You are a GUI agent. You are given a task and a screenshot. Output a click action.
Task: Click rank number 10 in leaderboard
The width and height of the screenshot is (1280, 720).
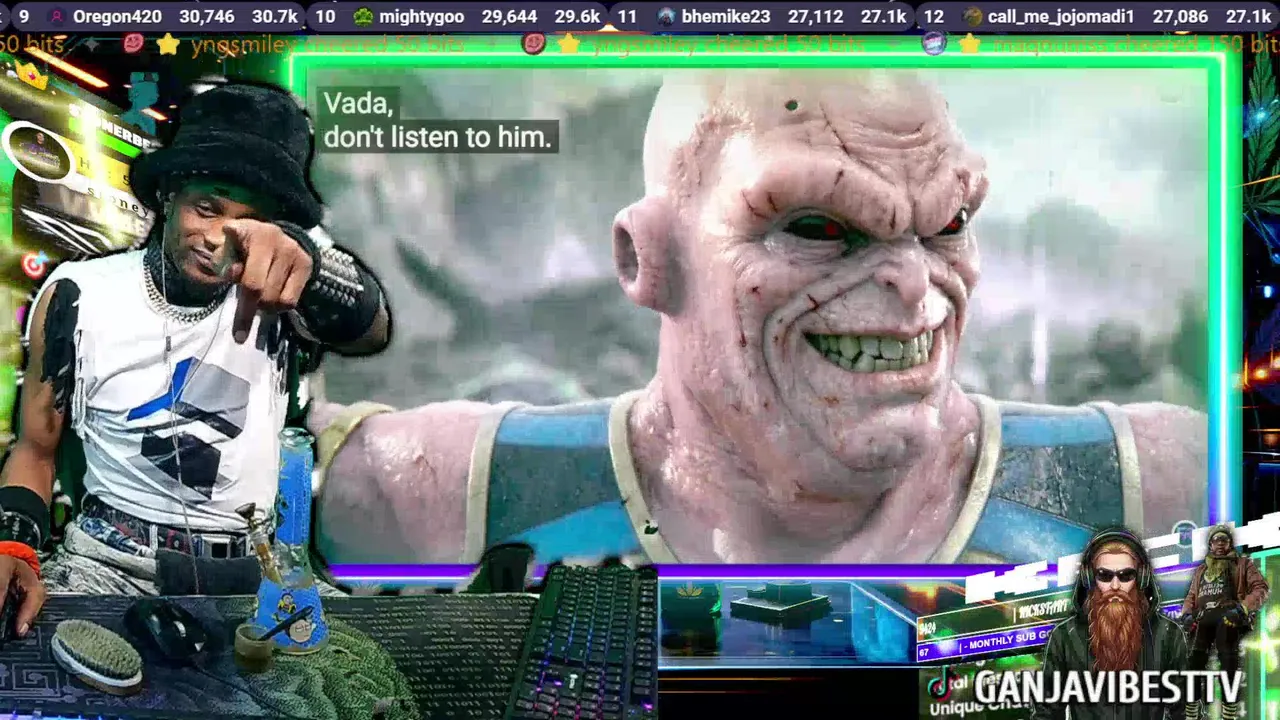(x=325, y=17)
